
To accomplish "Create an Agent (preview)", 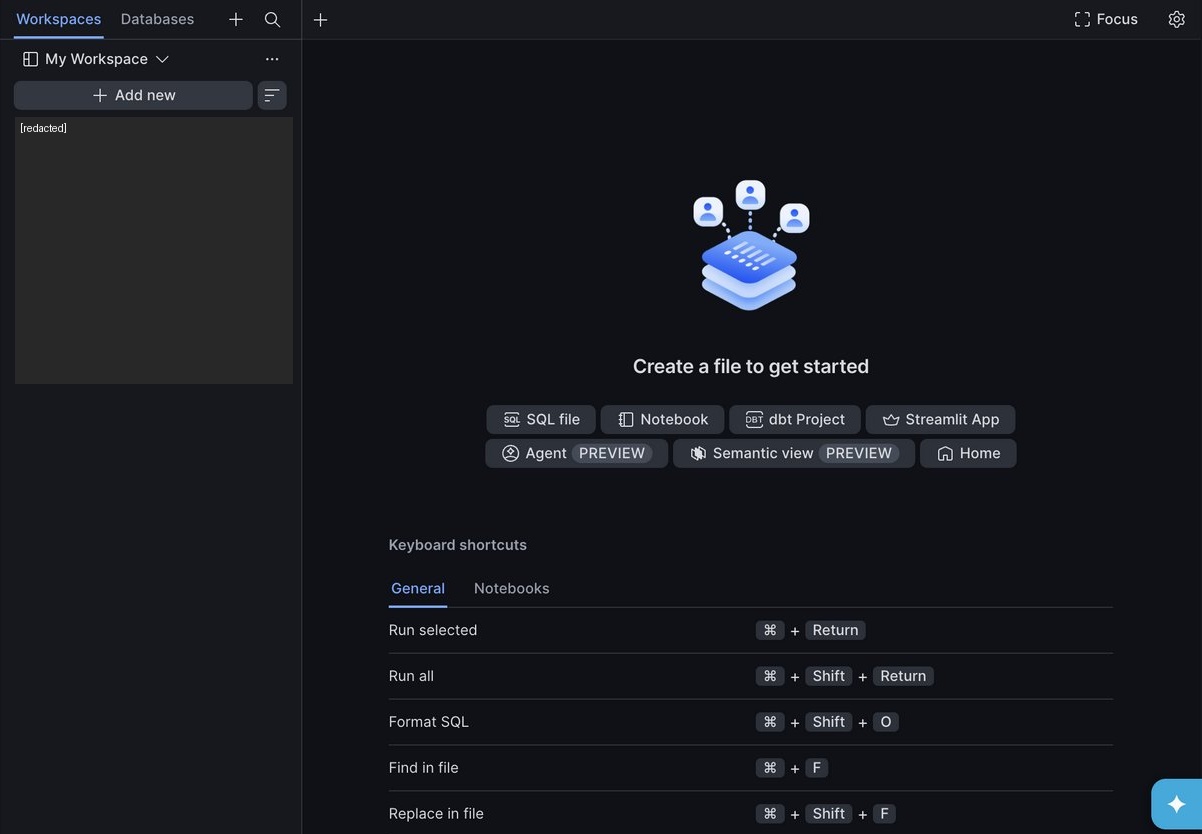I will pyautogui.click(x=577, y=453).
